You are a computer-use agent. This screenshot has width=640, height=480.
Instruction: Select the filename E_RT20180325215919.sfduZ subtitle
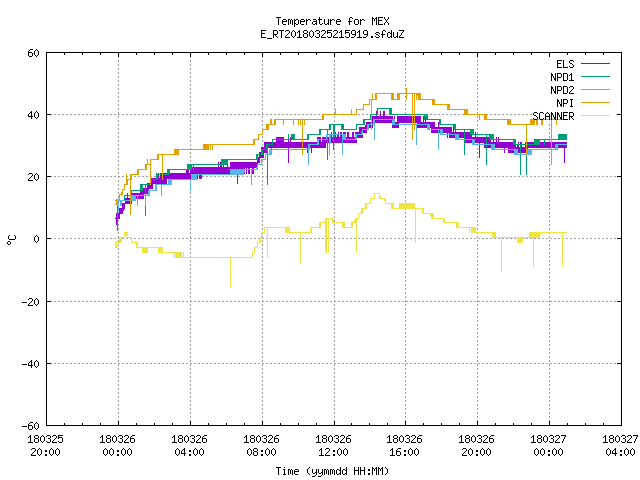click(x=332, y=34)
